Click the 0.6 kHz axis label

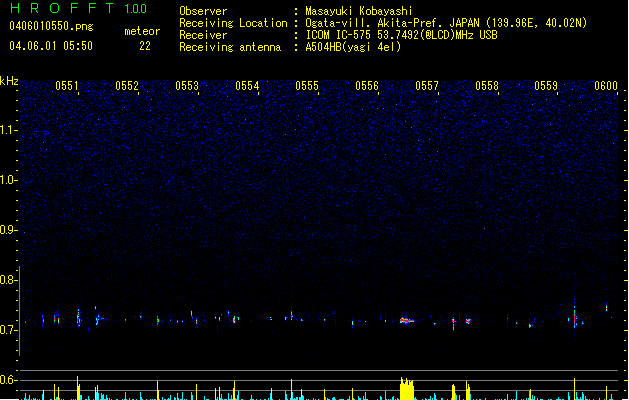click(x=8, y=380)
